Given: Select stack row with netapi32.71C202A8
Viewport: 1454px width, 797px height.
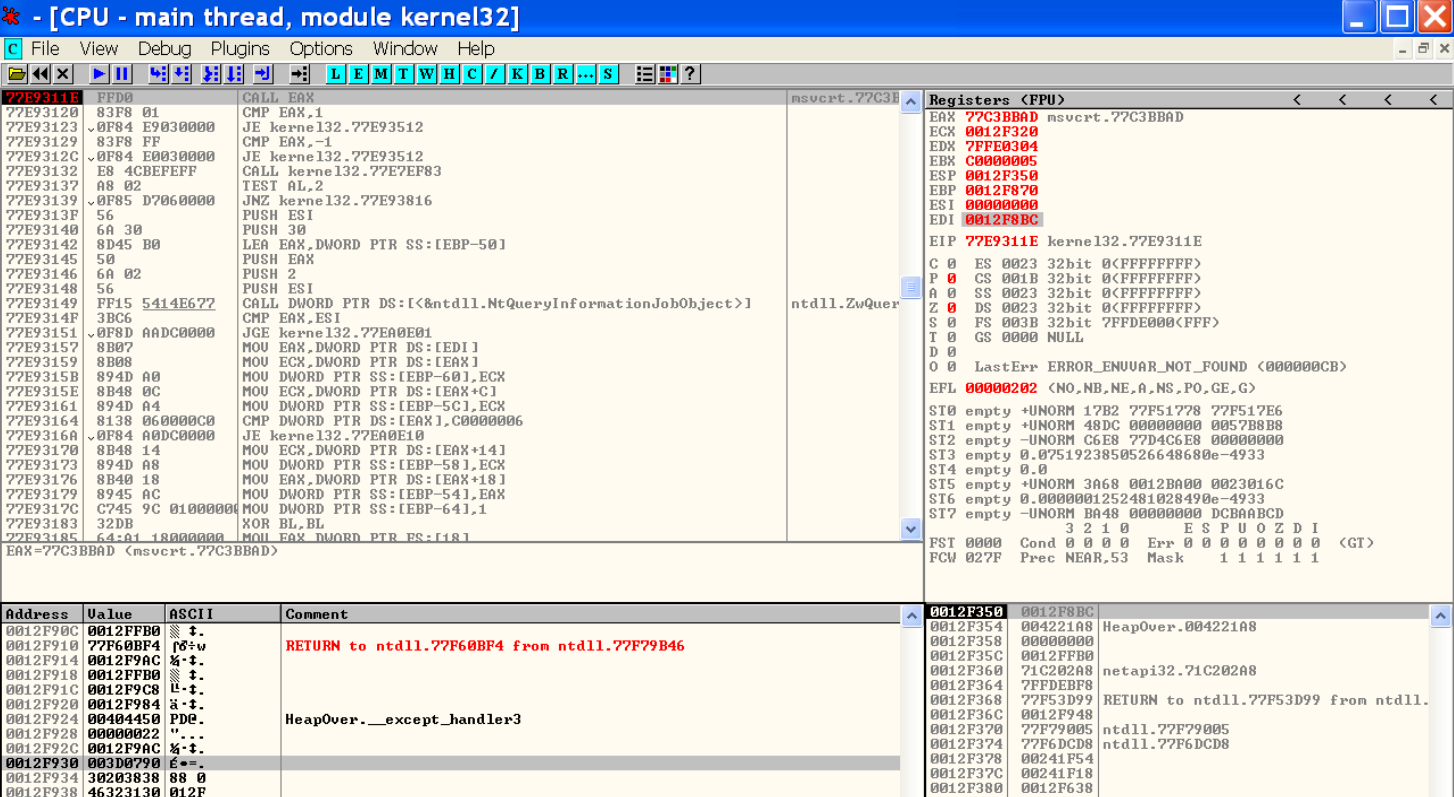Looking at the screenshot, I should coord(1178,670).
